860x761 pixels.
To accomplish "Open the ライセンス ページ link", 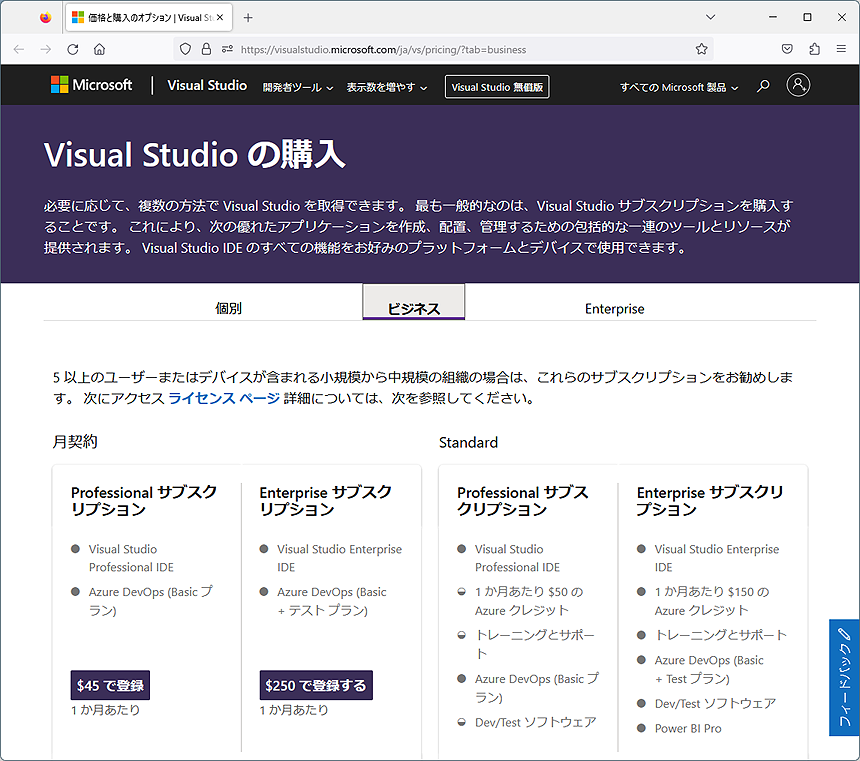I will click(223, 398).
